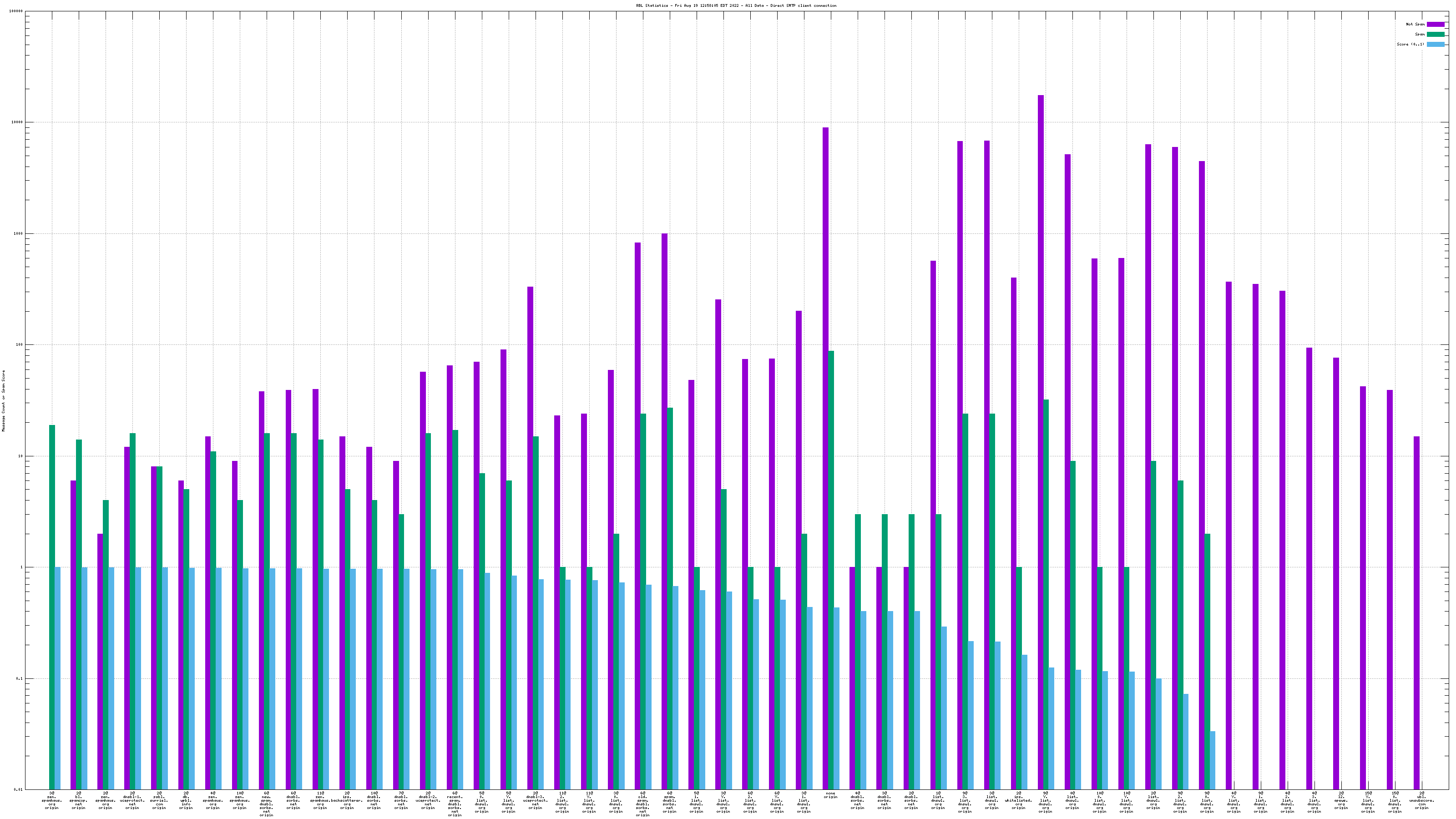Click the 0.01 y-axis tick label
Viewport: 1456px width, 819px height.
[x=18, y=789]
